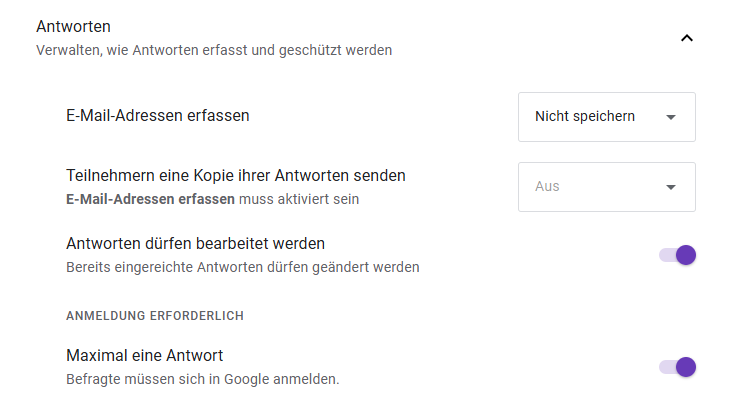Screen dimensions: 729x414
Task: Click the muss aktiviert sein hint text
Action: tap(298, 199)
